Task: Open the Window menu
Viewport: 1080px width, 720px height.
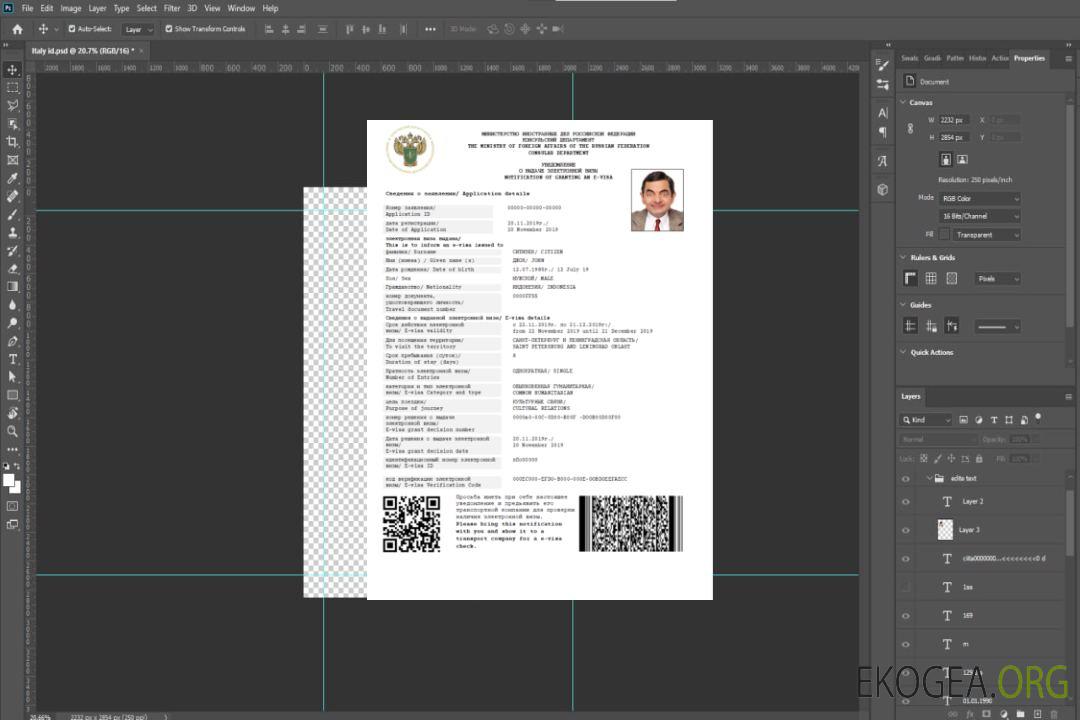Action: (x=241, y=8)
